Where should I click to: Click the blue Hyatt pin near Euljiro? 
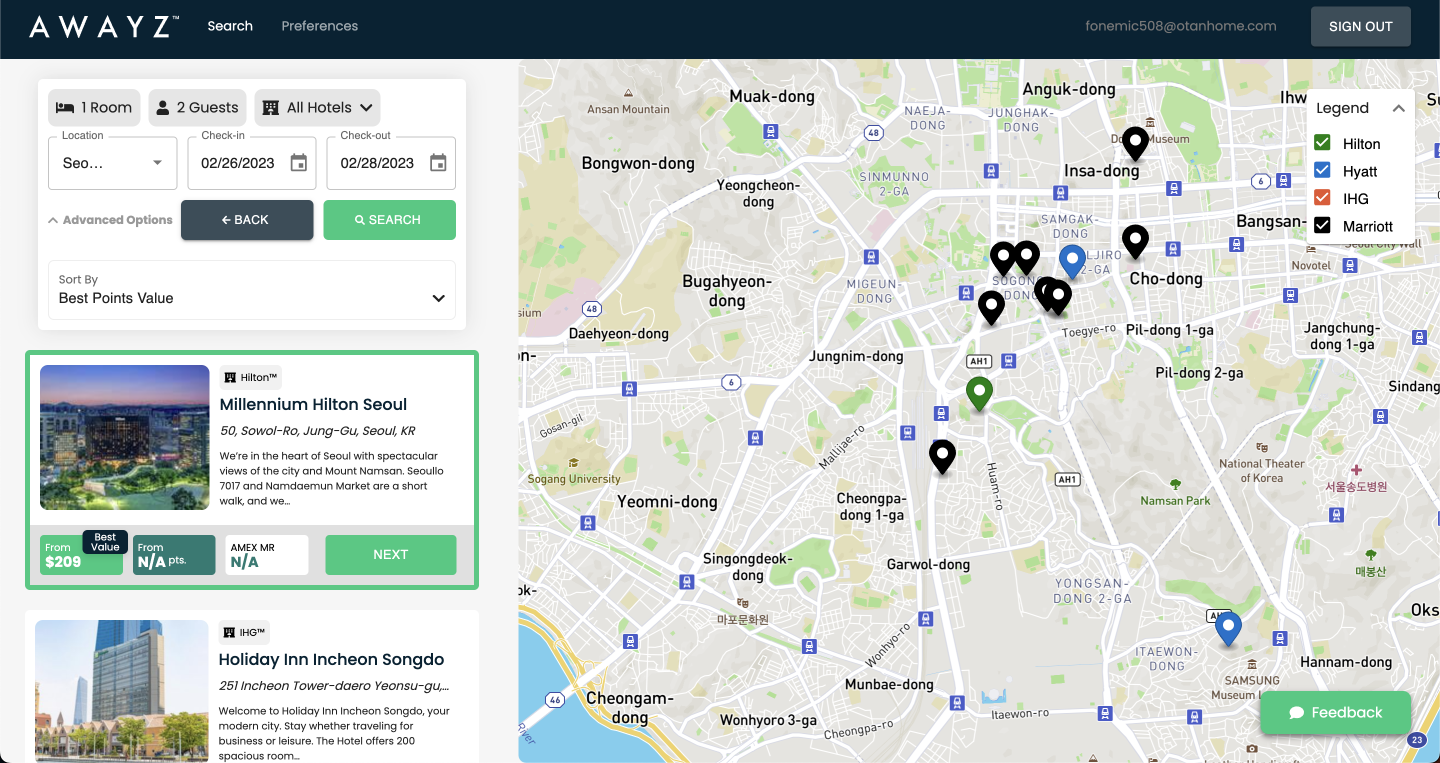[1072, 260]
